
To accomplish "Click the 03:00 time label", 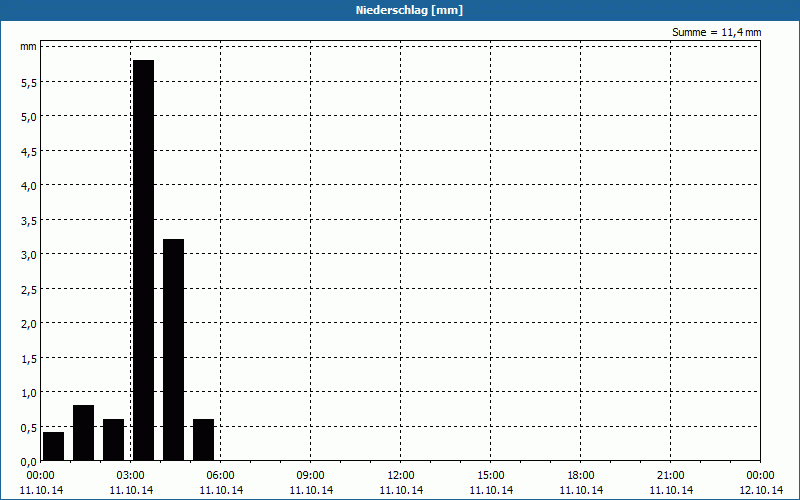I will point(131,476).
